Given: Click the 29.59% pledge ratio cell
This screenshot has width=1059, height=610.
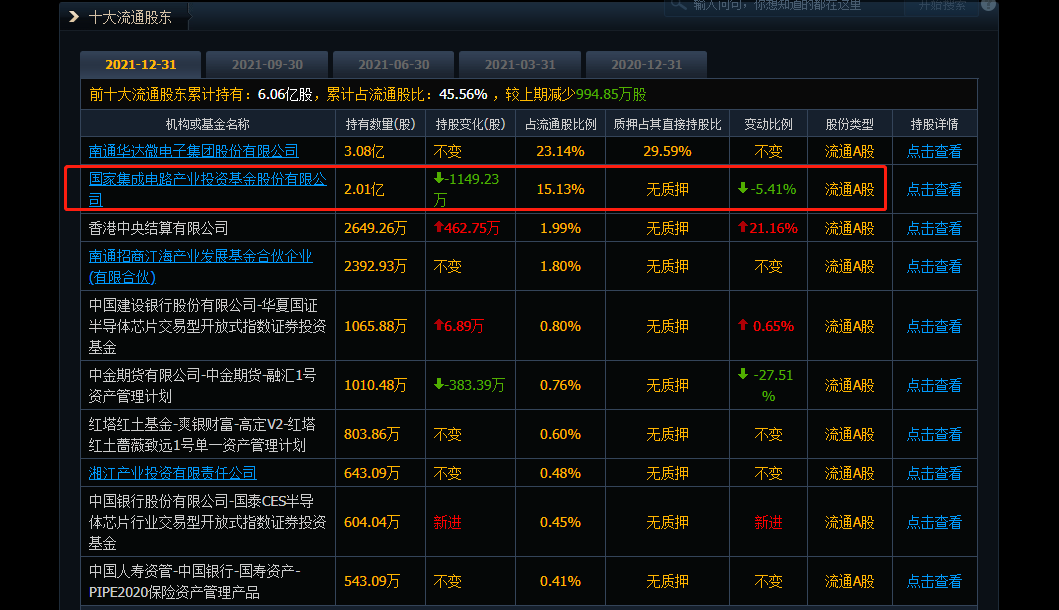Looking at the screenshot, I should 667,151.
